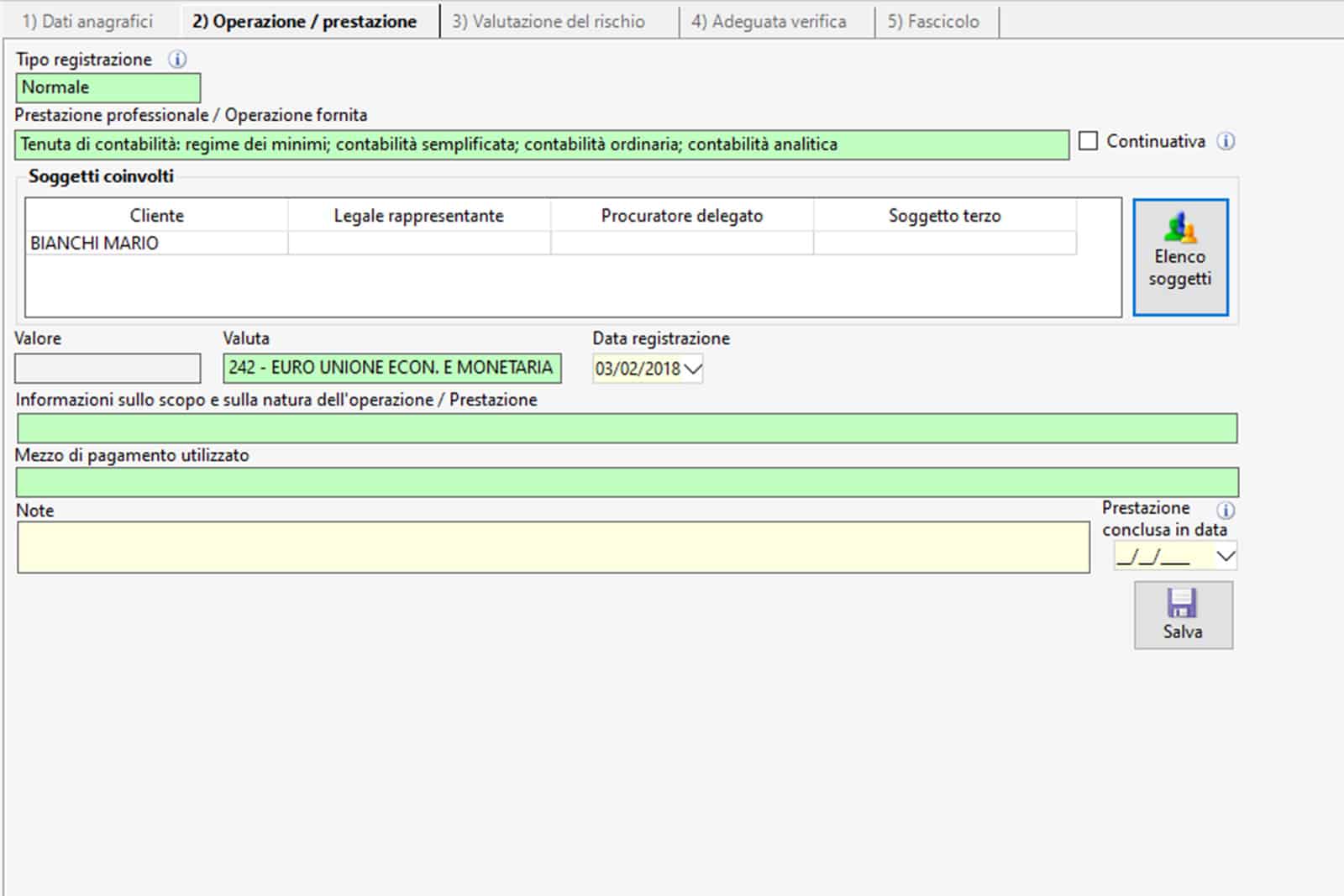
Task: Click Soggetto terzo cell in BIANCHI MARIO row
Action: coord(945,243)
